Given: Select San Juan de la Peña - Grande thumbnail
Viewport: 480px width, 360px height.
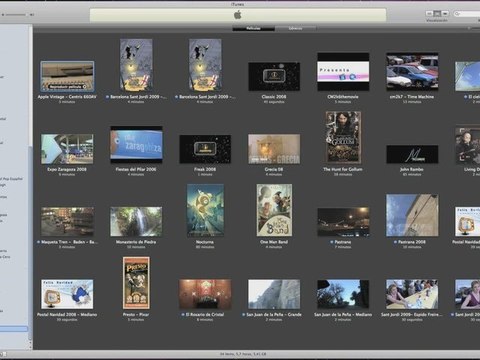Looking at the screenshot, I should point(274,294).
